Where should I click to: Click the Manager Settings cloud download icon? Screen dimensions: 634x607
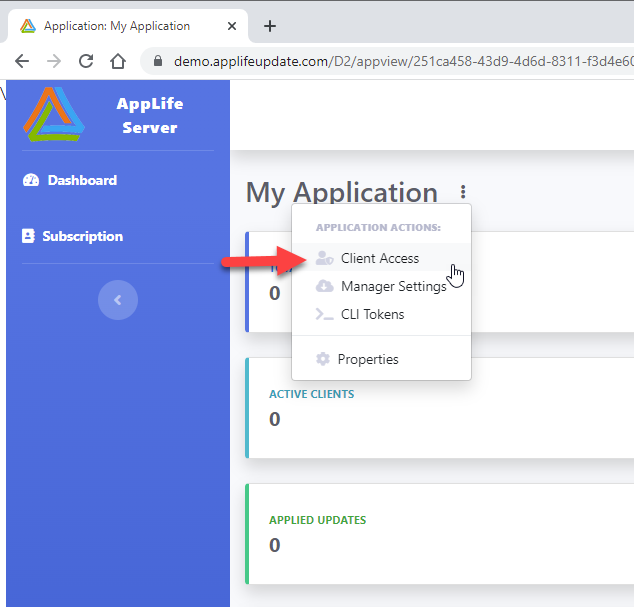[324, 286]
